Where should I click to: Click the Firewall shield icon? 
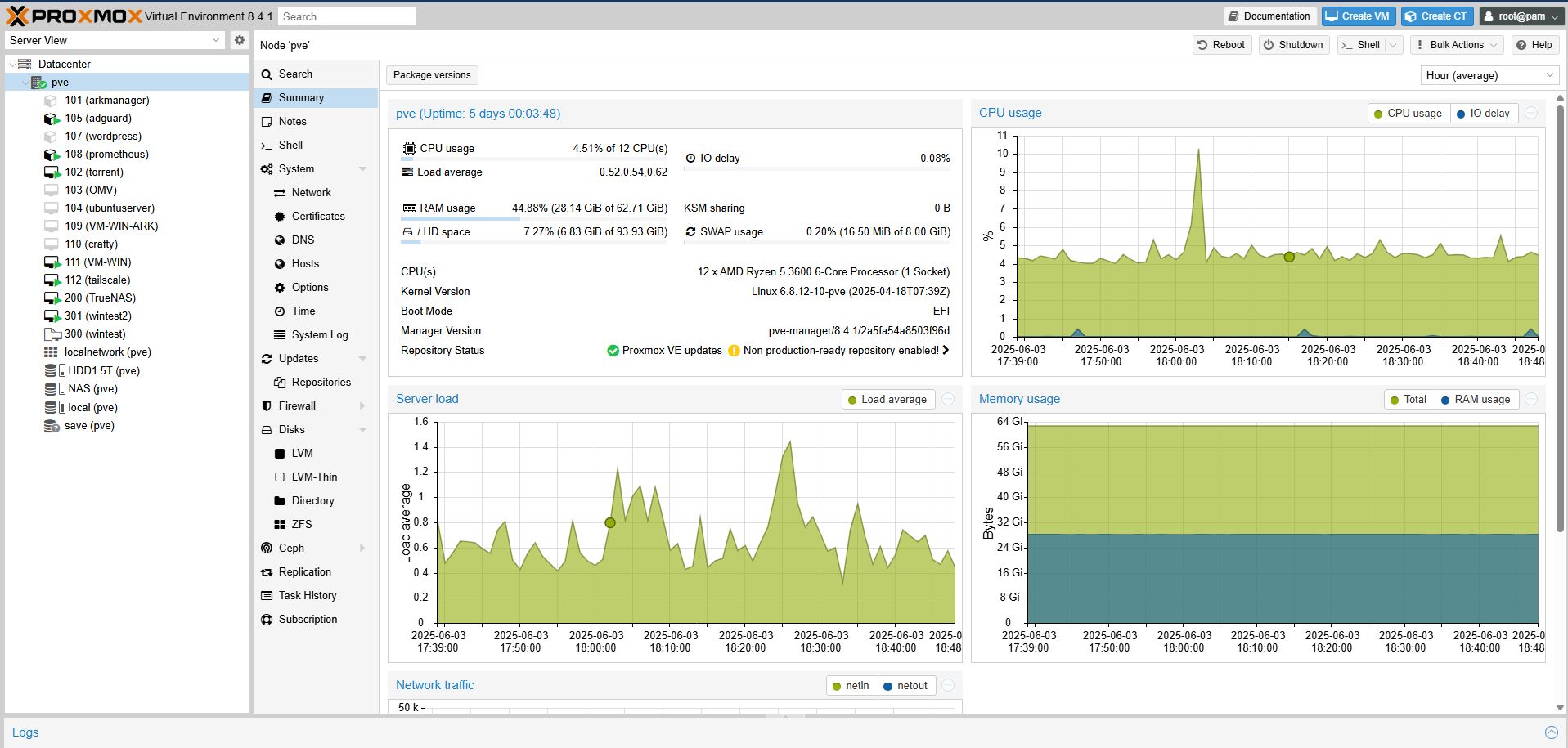click(267, 406)
